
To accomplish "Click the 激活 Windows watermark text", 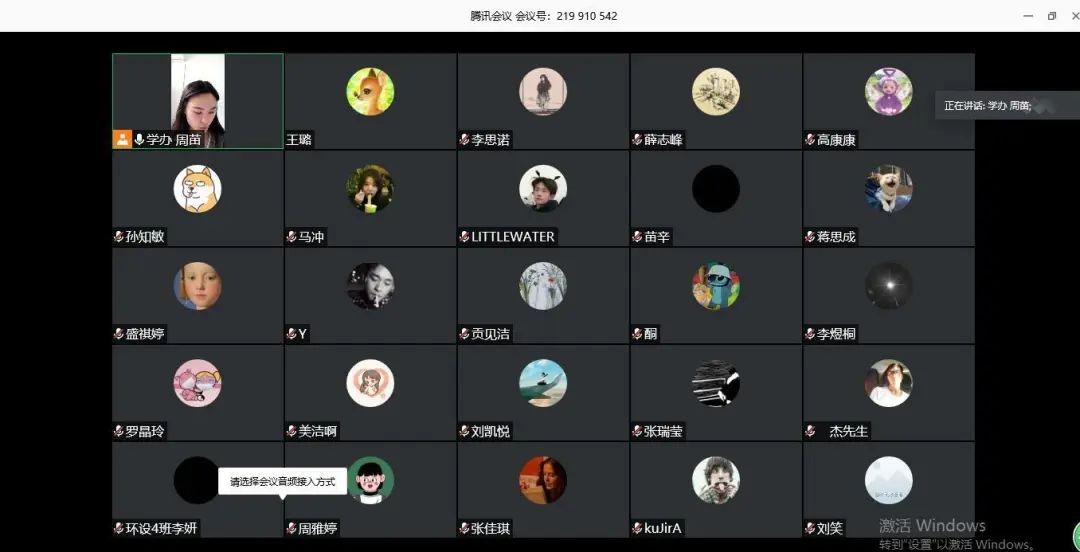I will pyautogui.click(x=932, y=526).
